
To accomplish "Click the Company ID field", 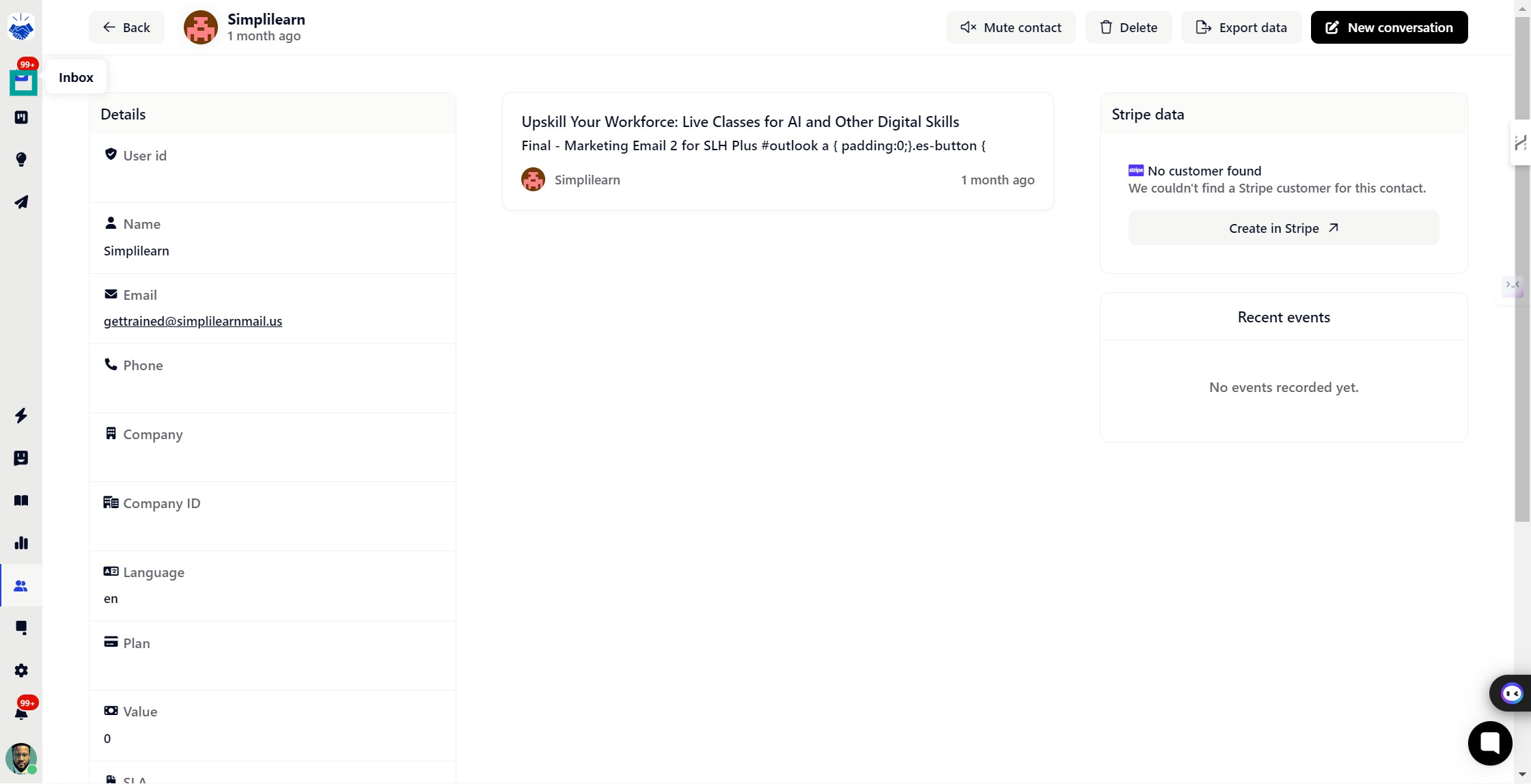I will pos(273,516).
